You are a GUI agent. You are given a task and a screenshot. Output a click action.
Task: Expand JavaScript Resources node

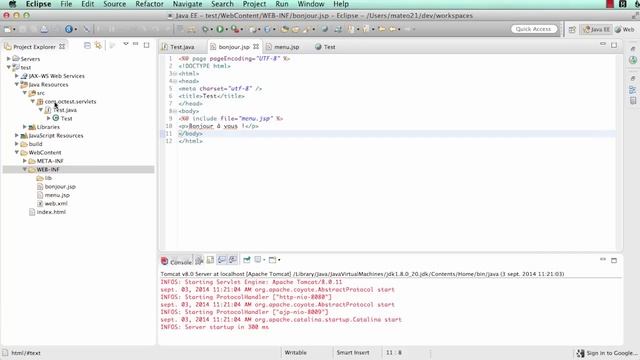click(17, 136)
